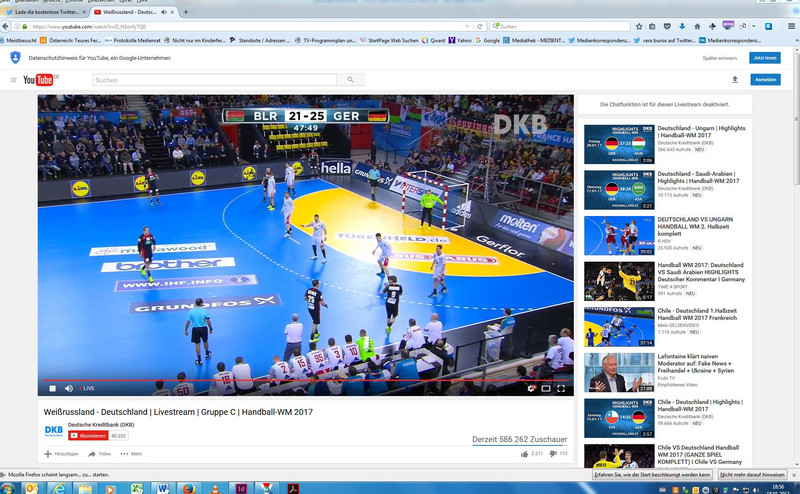Click the red LIVE indicator in the player
Image resolution: width=800 pixels, height=494 pixels.
87,388
